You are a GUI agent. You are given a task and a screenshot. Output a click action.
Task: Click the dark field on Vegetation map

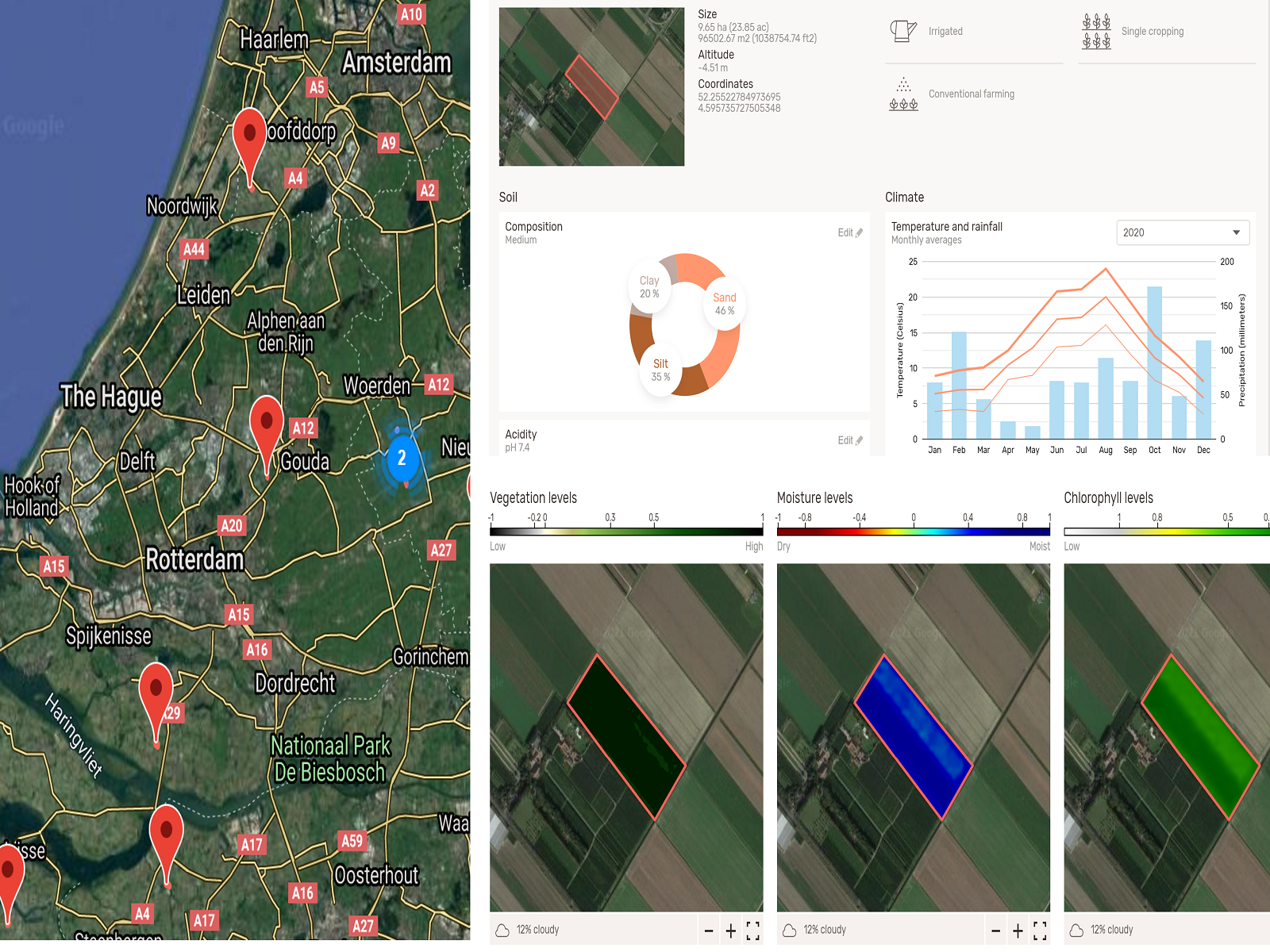click(x=626, y=737)
